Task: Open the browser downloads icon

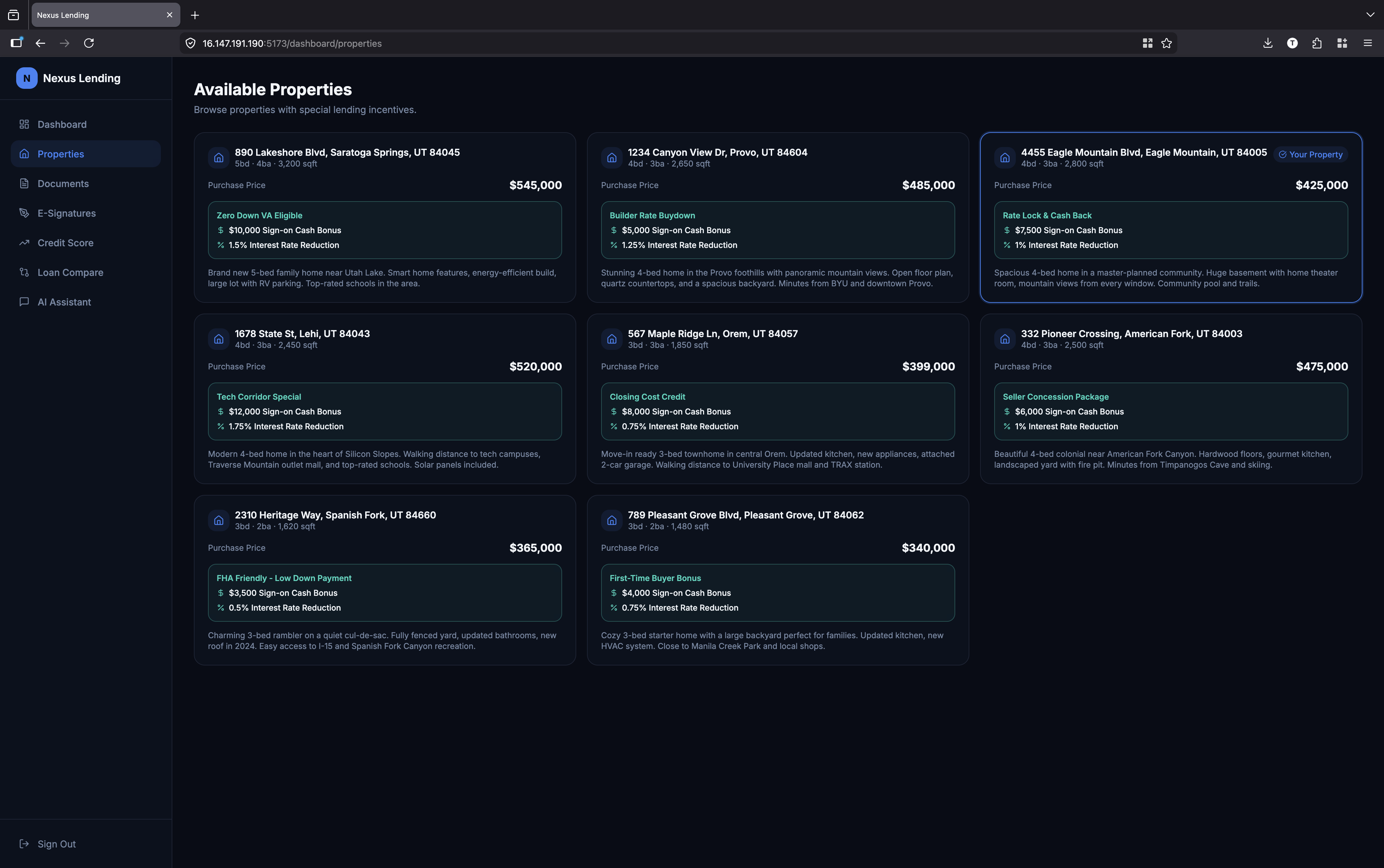Action: (x=1268, y=43)
